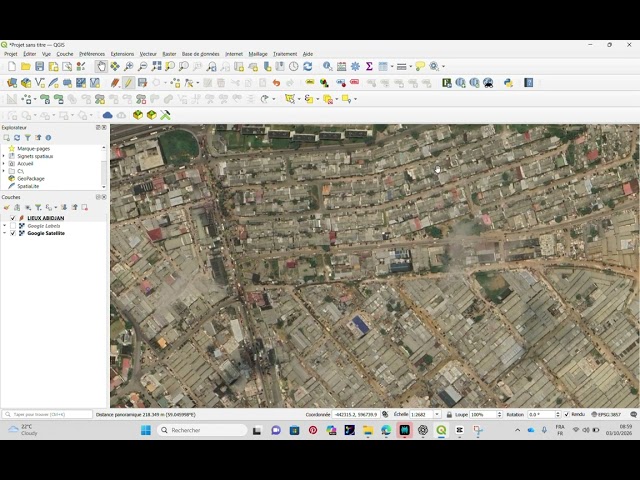
Task: Expand the Accueil tree node
Action: [4, 164]
